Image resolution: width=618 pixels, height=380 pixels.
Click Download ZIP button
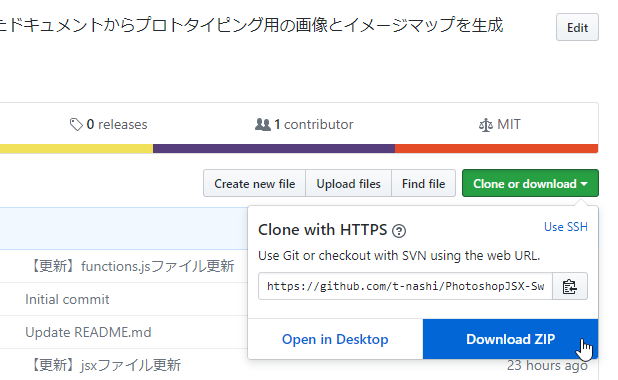510,339
